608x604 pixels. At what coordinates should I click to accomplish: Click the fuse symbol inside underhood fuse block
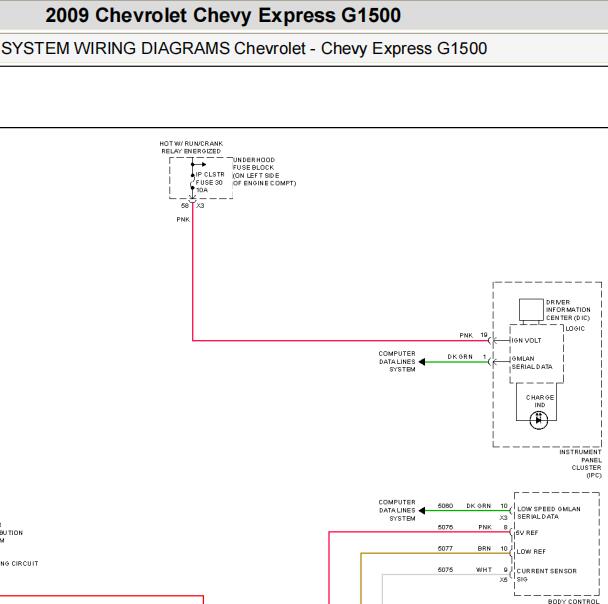192,181
